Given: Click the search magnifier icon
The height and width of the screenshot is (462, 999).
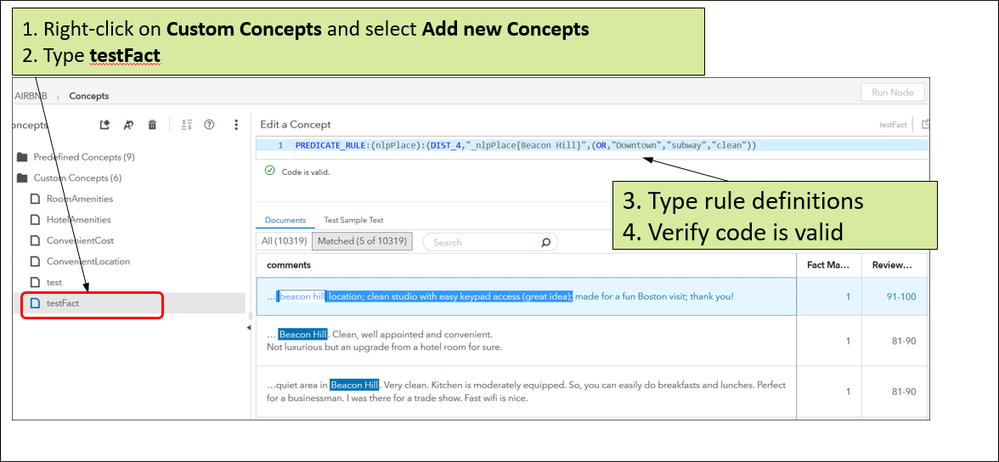Looking at the screenshot, I should 546,242.
